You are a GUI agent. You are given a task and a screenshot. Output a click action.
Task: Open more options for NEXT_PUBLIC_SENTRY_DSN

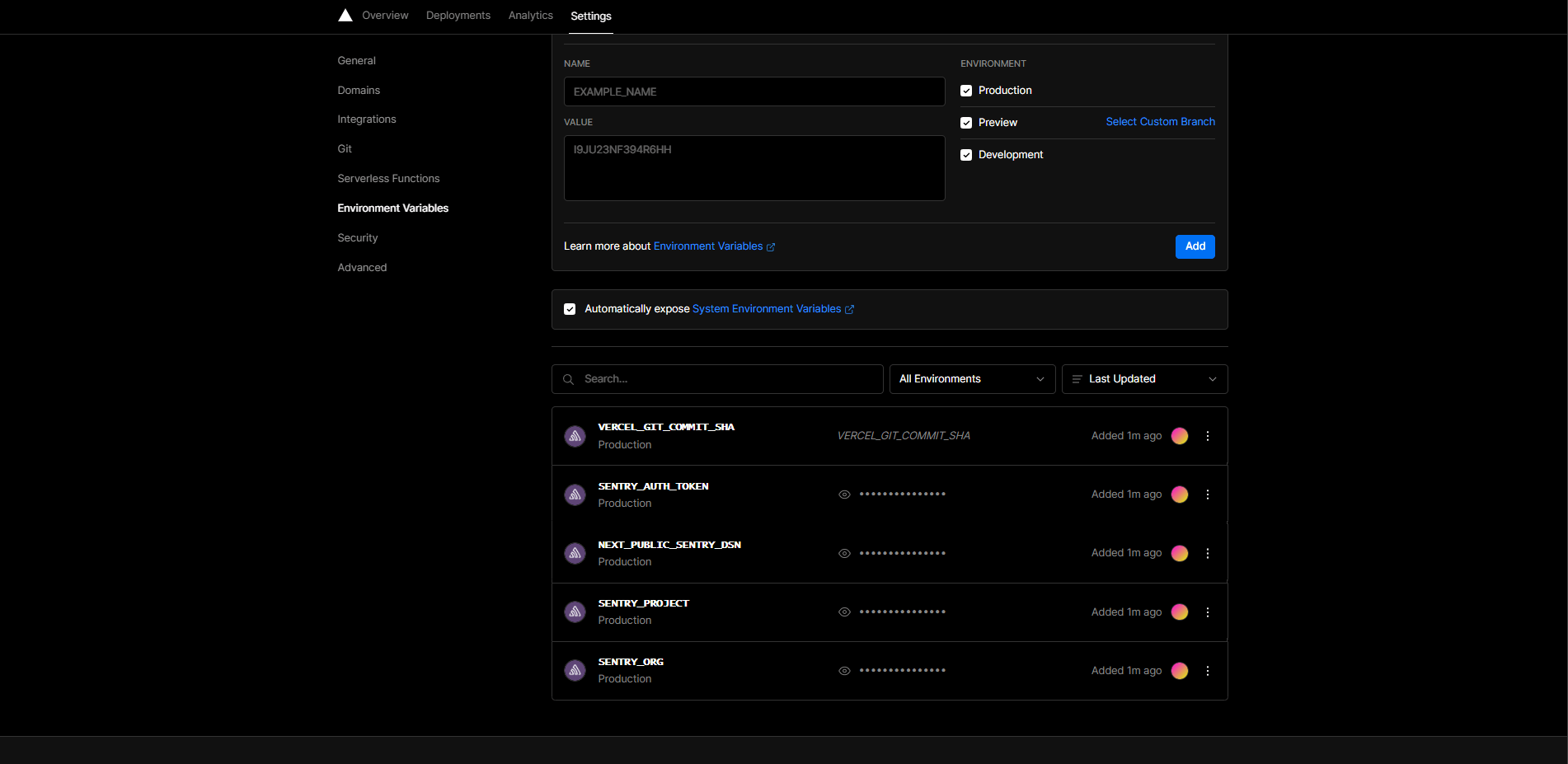pyautogui.click(x=1208, y=553)
